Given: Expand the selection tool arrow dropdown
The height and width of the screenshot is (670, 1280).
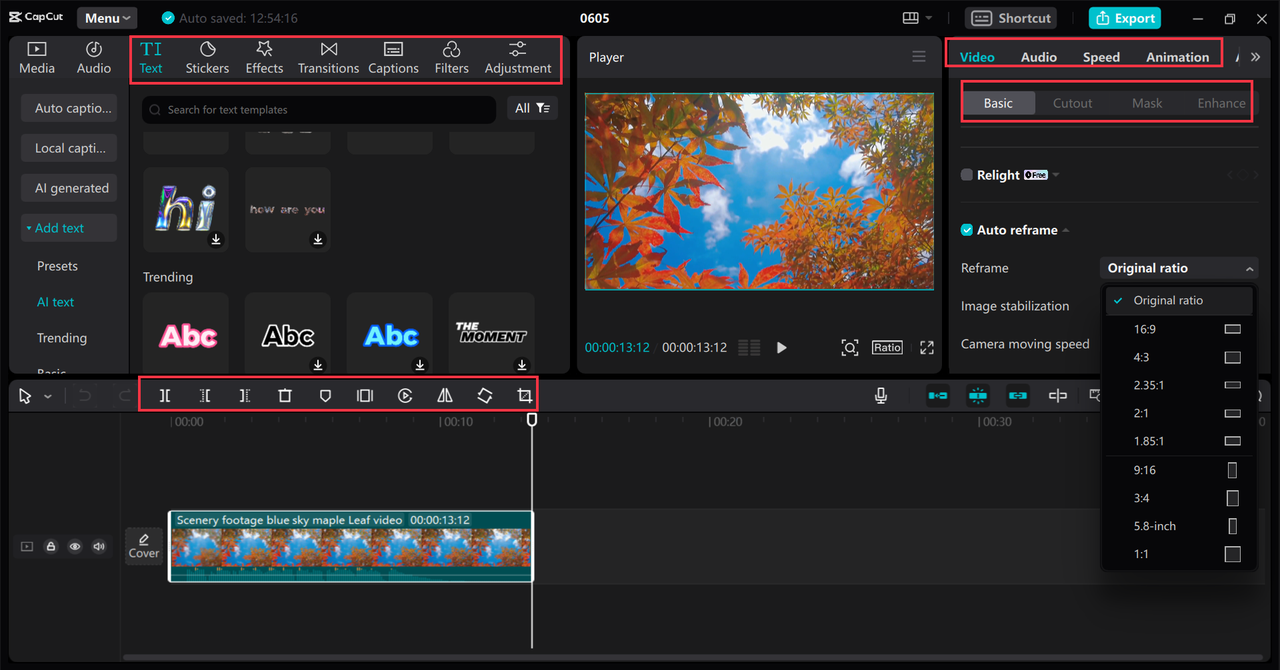Looking at the screenshot, I should click(47, 397).
